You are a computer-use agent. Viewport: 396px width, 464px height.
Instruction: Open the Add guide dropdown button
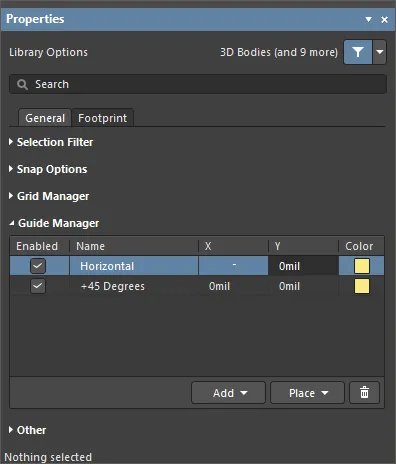[x=228, y=393]
